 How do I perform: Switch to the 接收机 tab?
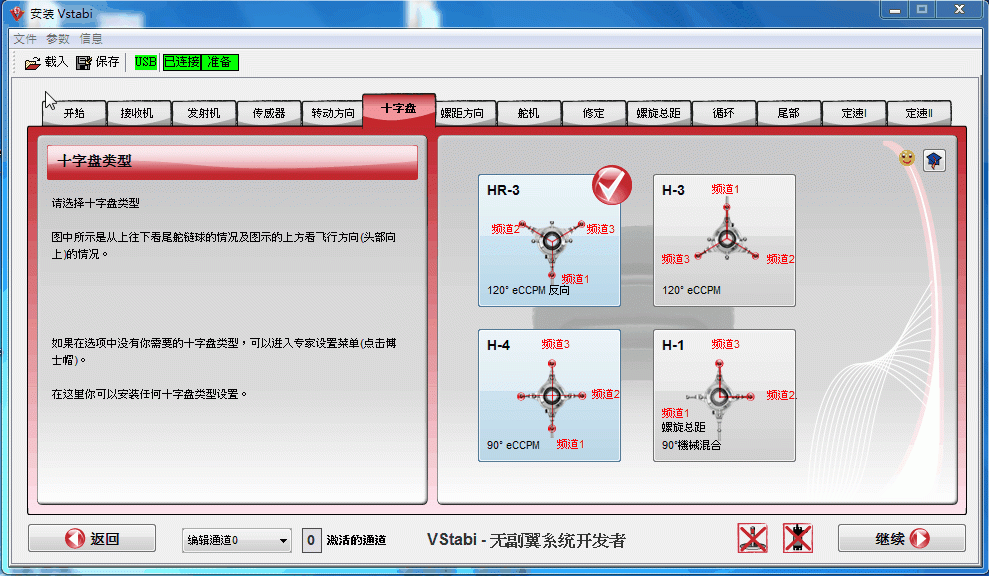pos(137,113)
